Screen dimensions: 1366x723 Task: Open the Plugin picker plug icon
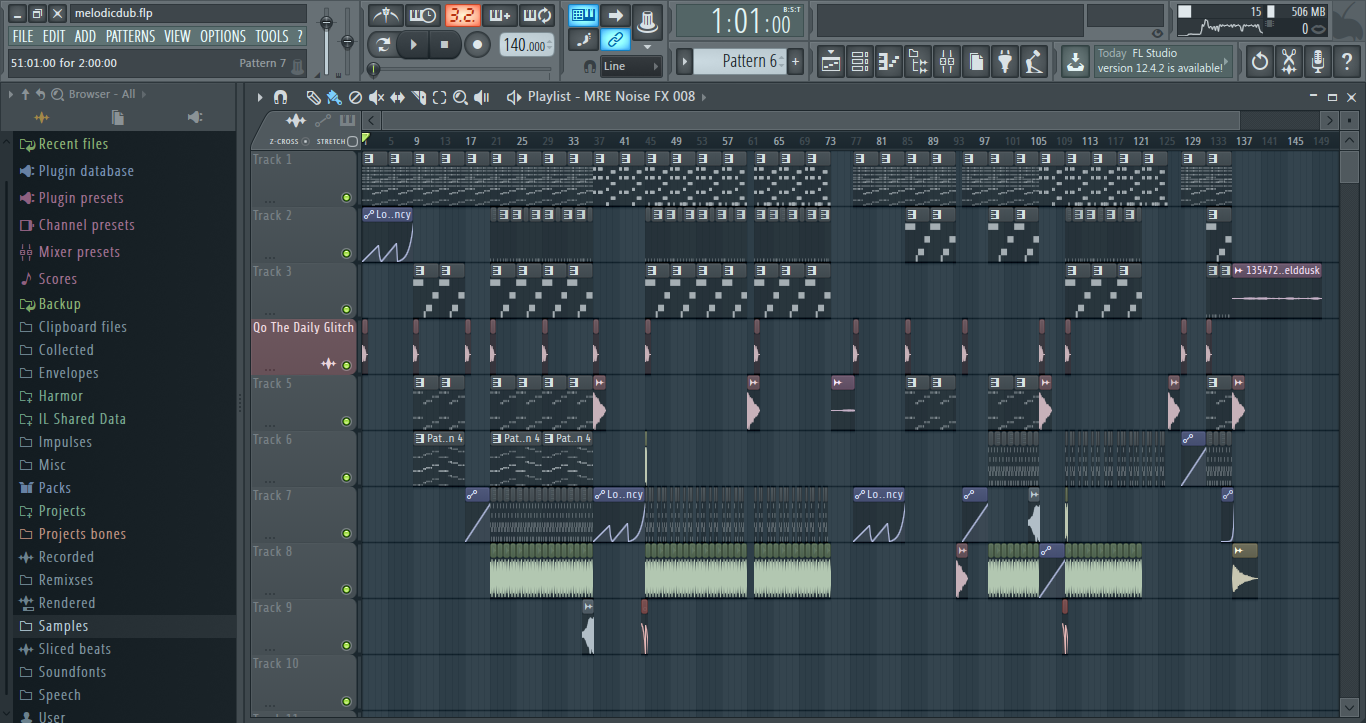(x=1005, y=62)
